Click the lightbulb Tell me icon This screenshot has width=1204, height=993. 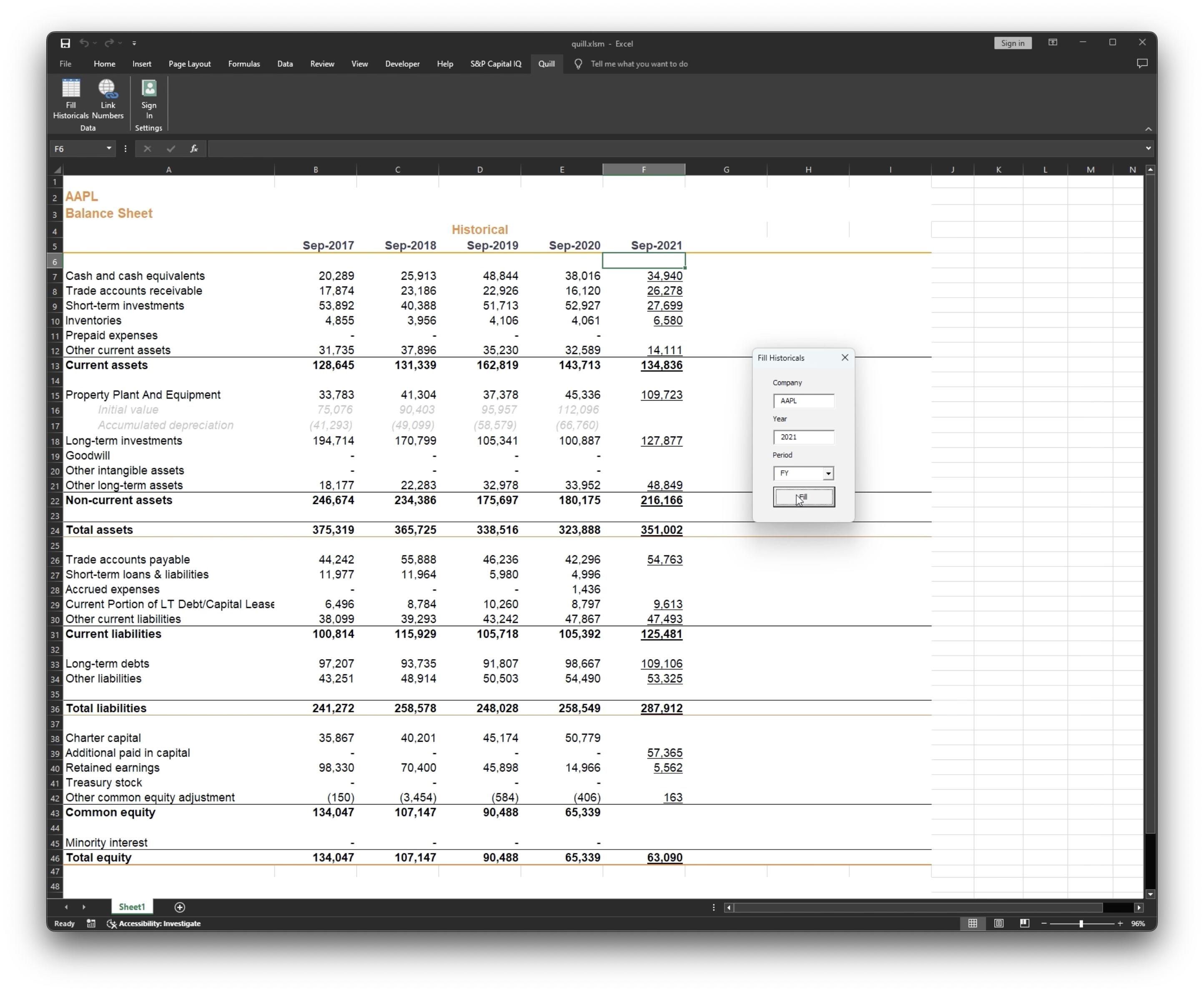click(578, 64)
